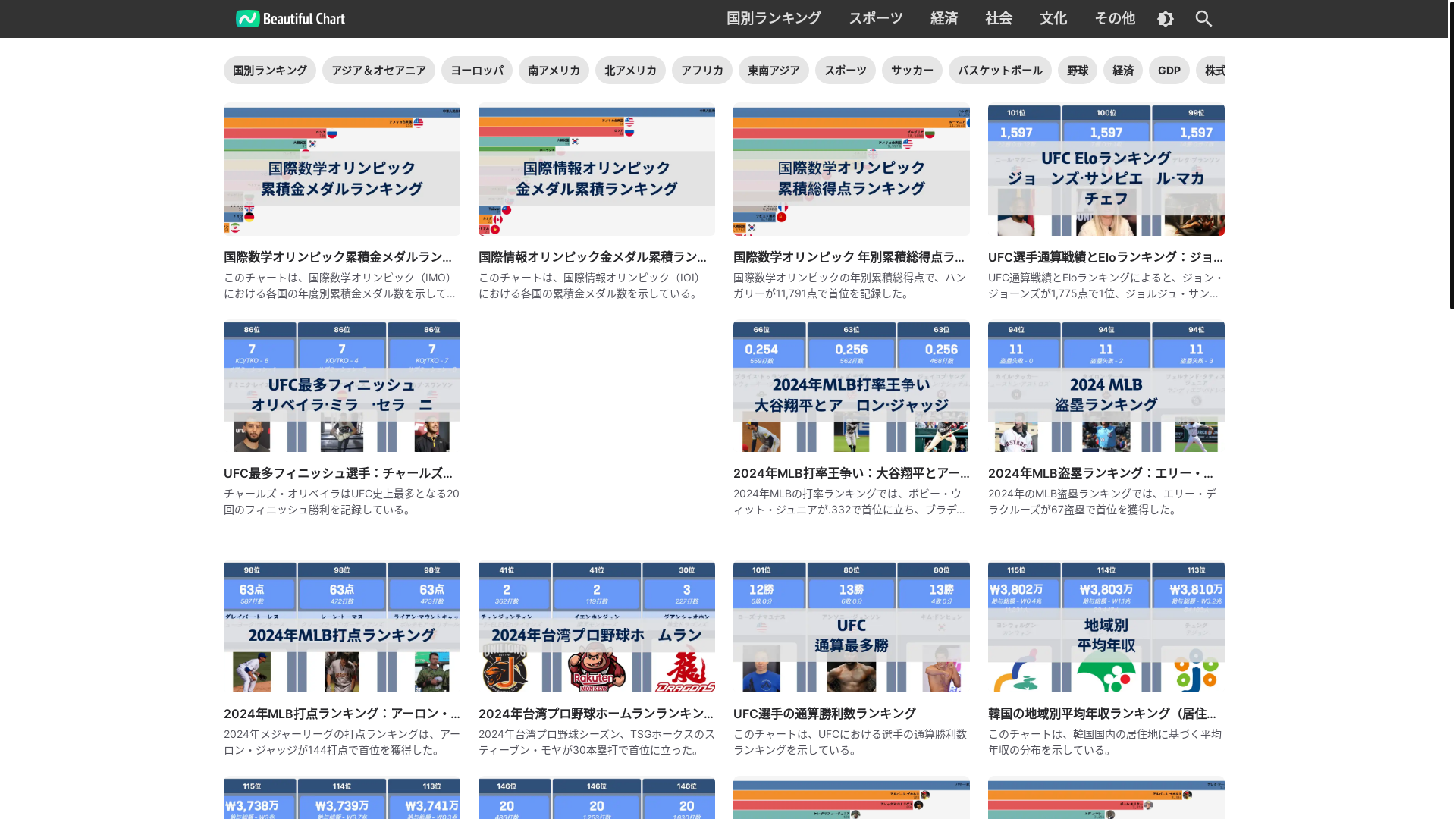Open the その他 top navigation menu

[1115, 18]
